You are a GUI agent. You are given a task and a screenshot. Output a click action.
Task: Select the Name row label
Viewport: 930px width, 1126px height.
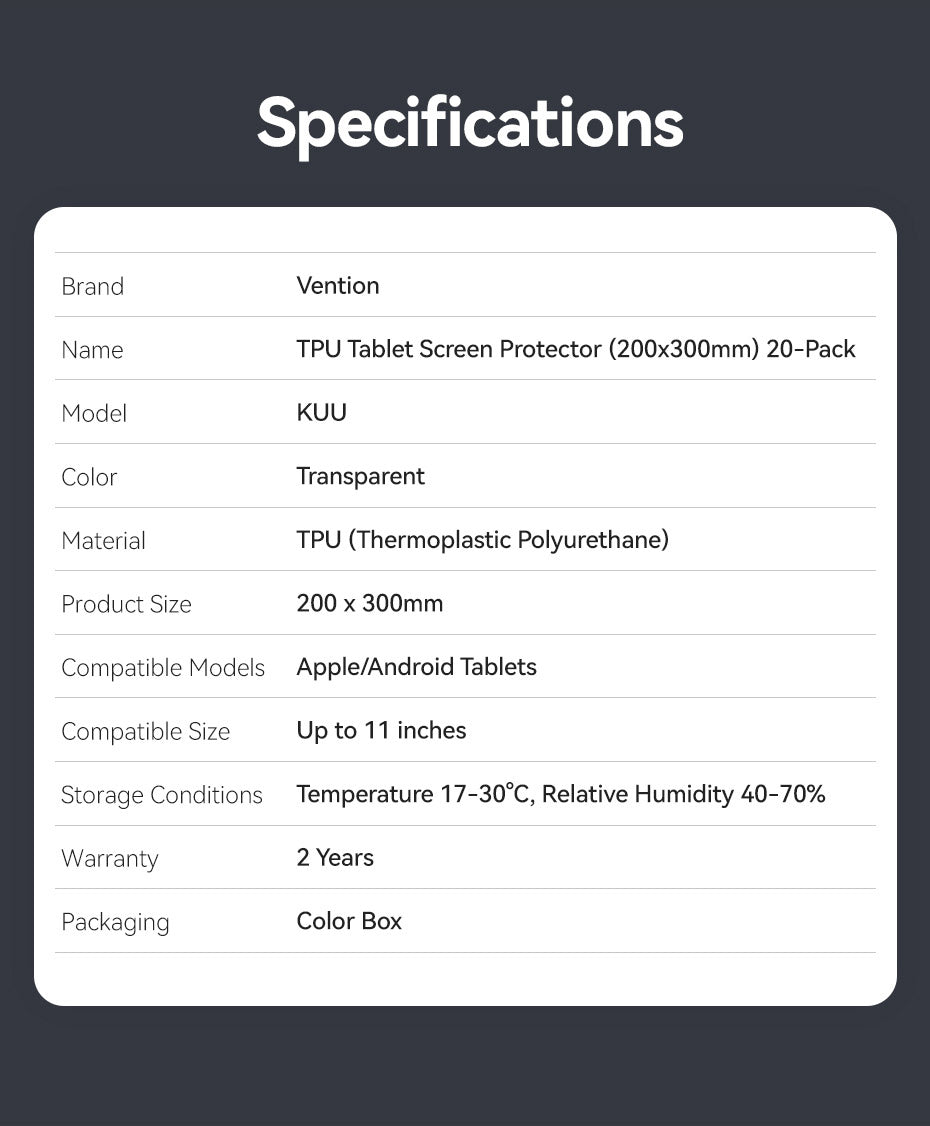93,350
